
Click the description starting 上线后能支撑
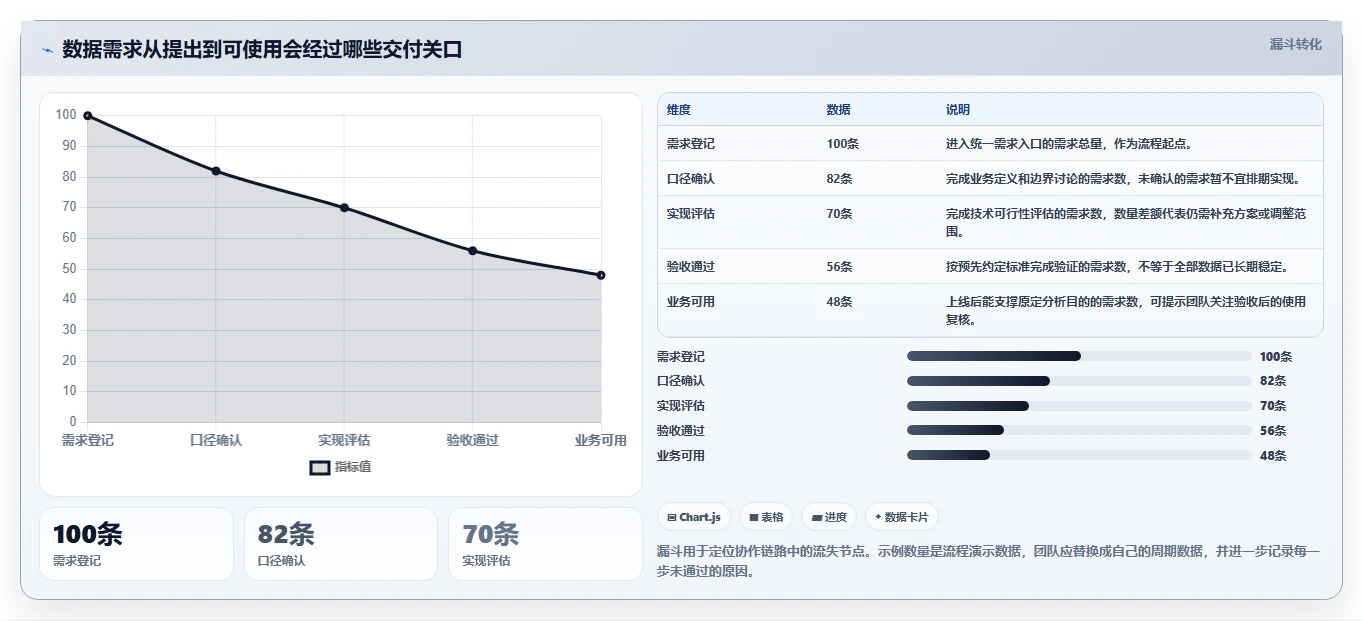pos(1126,311)
